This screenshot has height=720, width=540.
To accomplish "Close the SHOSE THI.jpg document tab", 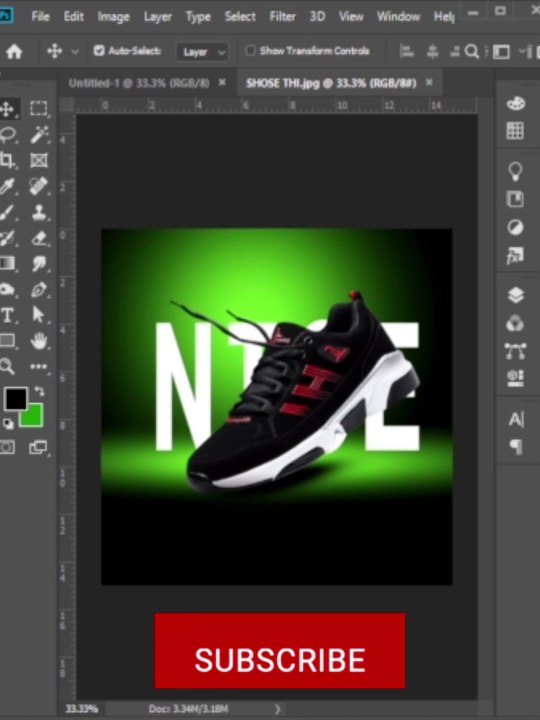I will click(429, 83).
